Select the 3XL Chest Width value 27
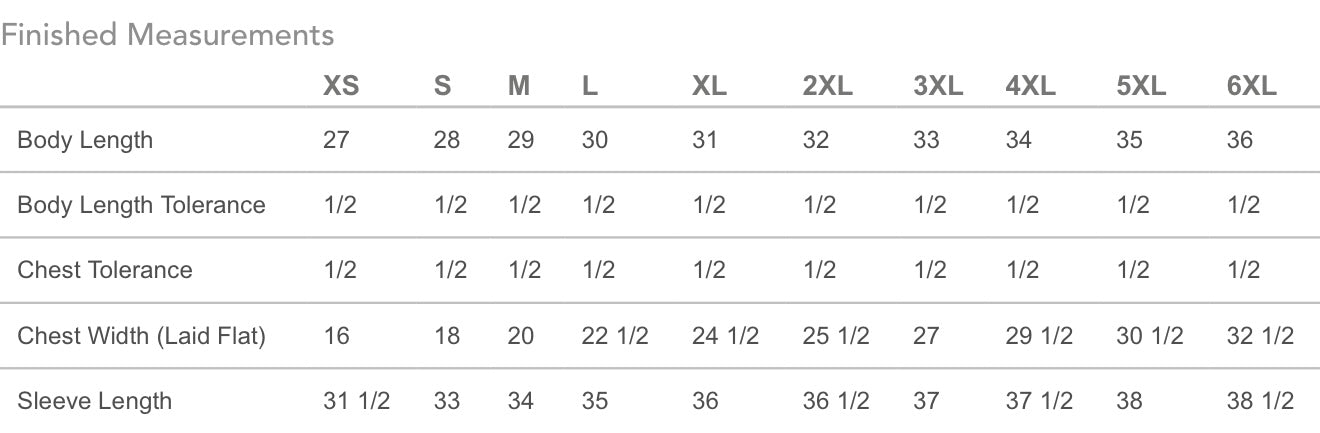Image resolution: width=1320 pixels, height=433 pixels. coord(926,336)
